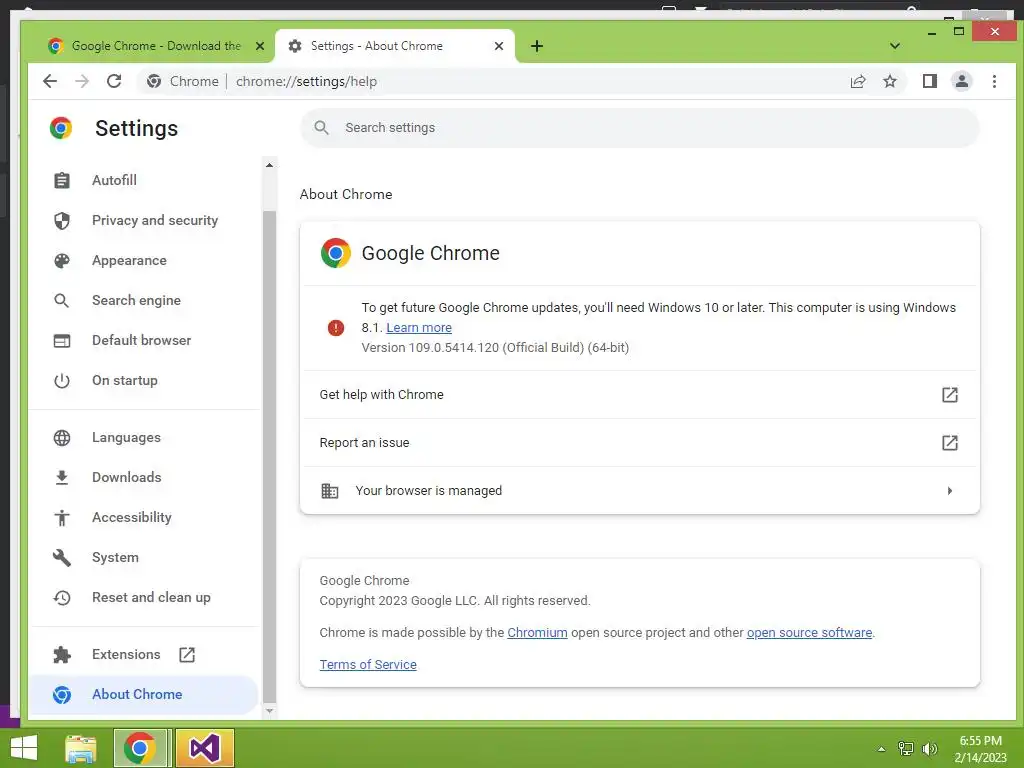Click the Accessibility person icon
1024x768 pixels.
click(61, 517)
